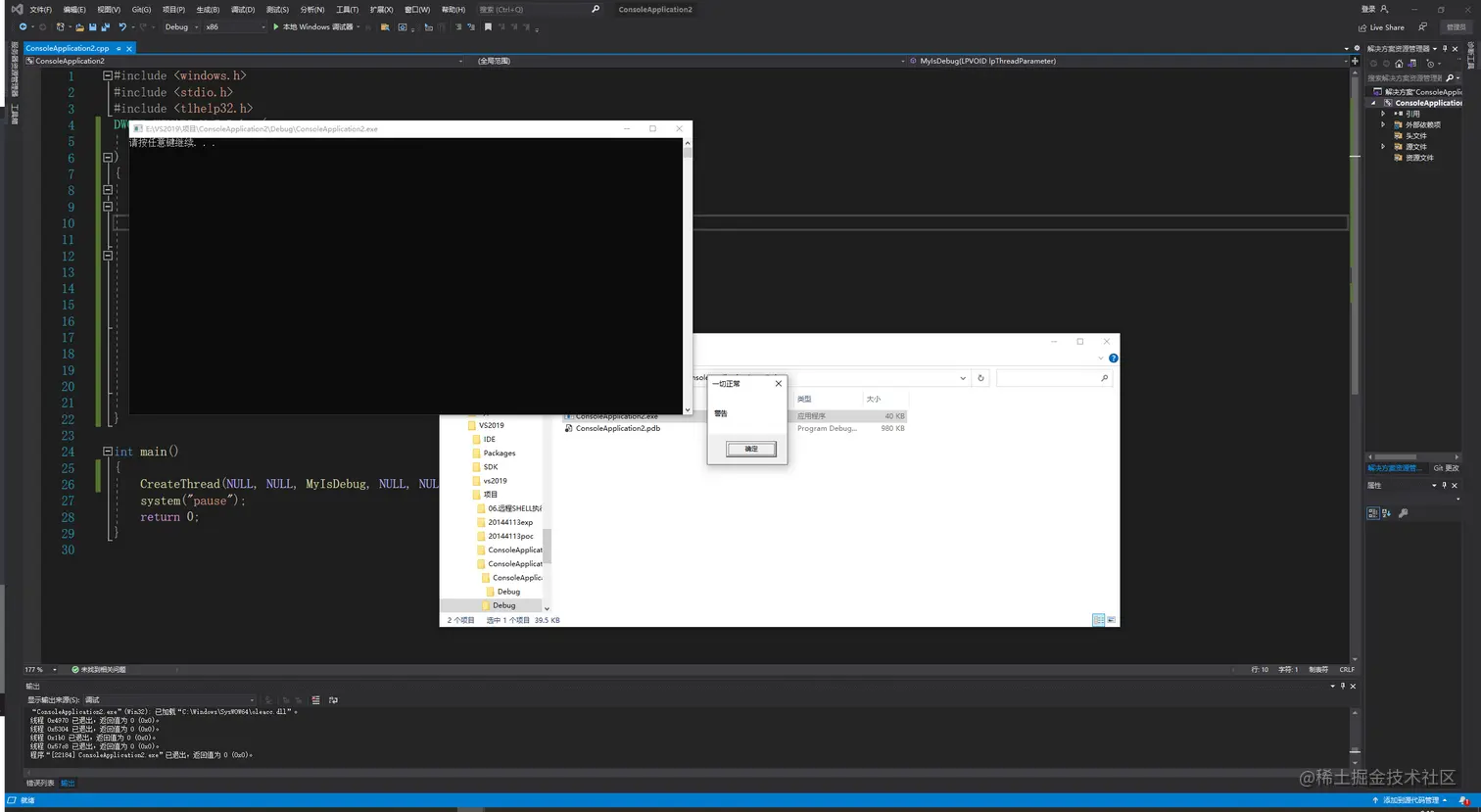Click the feedback icon beside Live Share

(1422, 27)
